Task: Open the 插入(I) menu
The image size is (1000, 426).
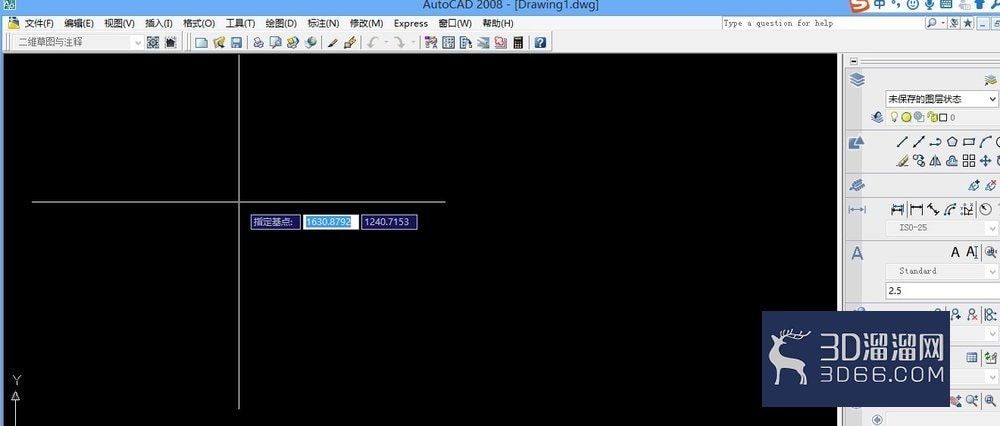Action: point(159,24)
